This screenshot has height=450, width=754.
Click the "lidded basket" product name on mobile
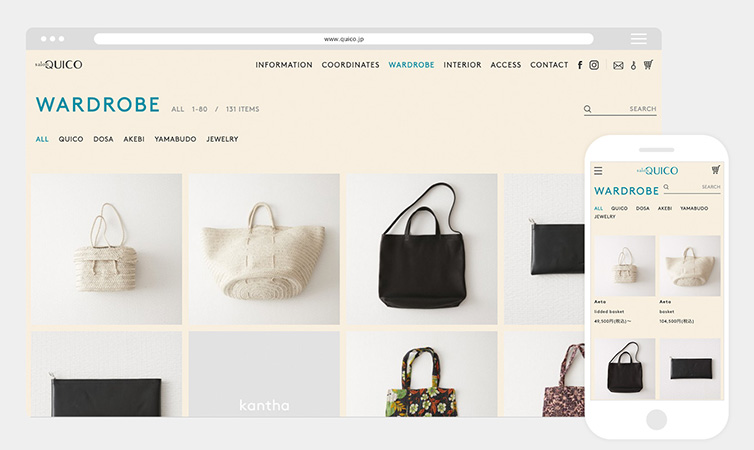[x=609, y=312]
